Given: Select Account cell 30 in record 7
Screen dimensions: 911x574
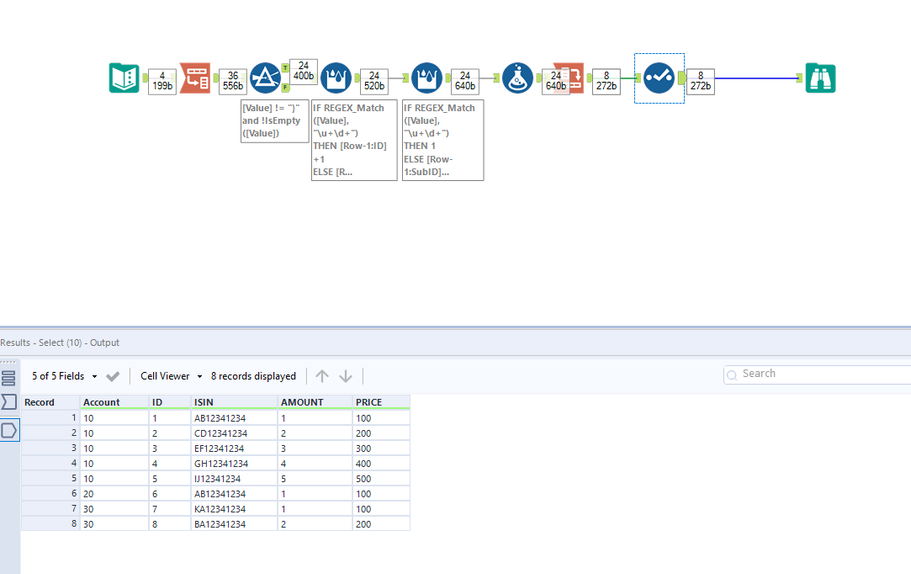Looking at the screenshot, I should (114, 509).
